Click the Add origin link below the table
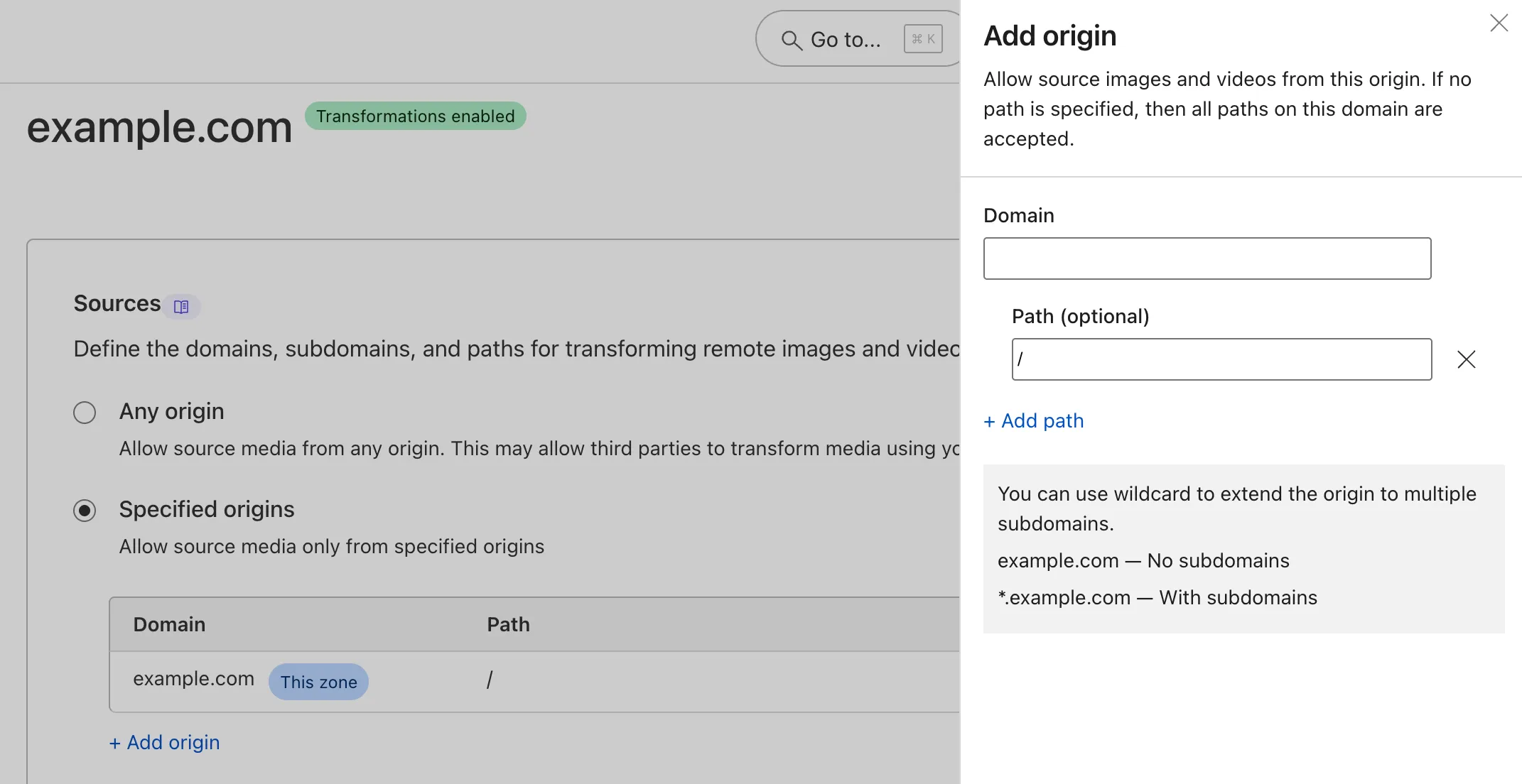 [x=164, y=742]
